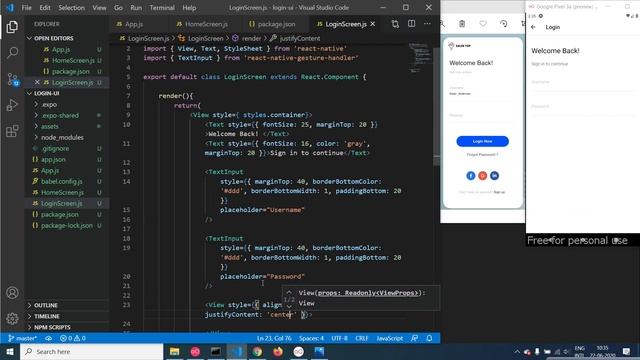Screen dimensions: 640x360
Task: Click the render breadcrumb item
Action: point(251,38)
